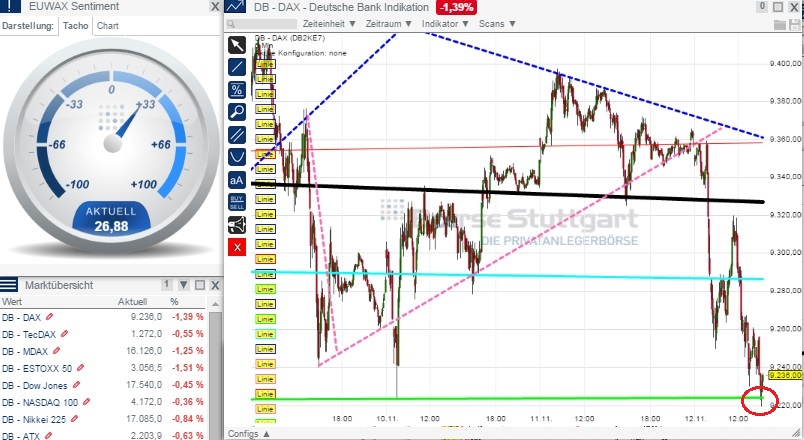Sort market overview by Wert column
Screen dimensions: 804x440
[12, 302]
